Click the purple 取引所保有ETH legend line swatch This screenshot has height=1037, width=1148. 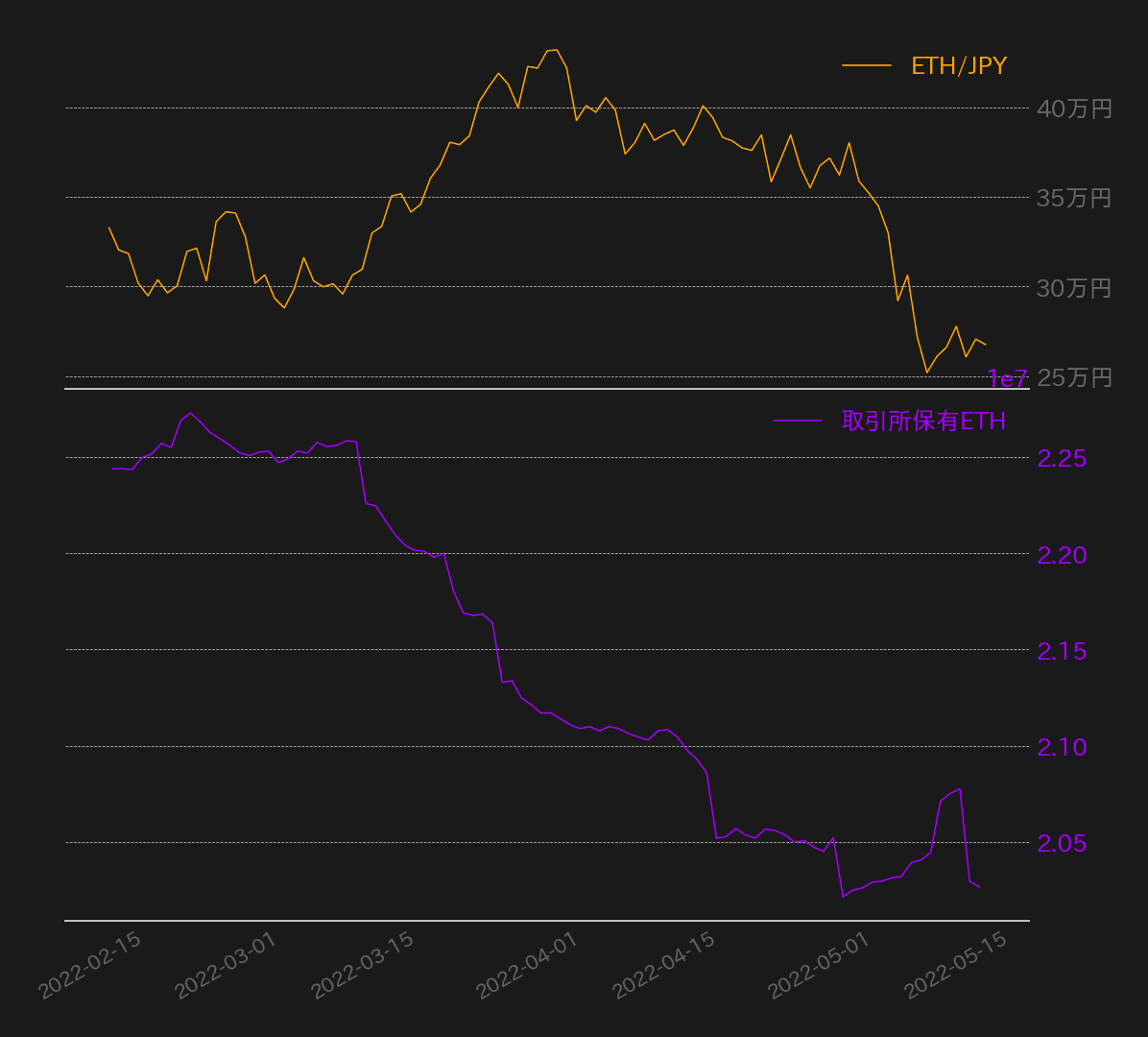pos(797,421)
